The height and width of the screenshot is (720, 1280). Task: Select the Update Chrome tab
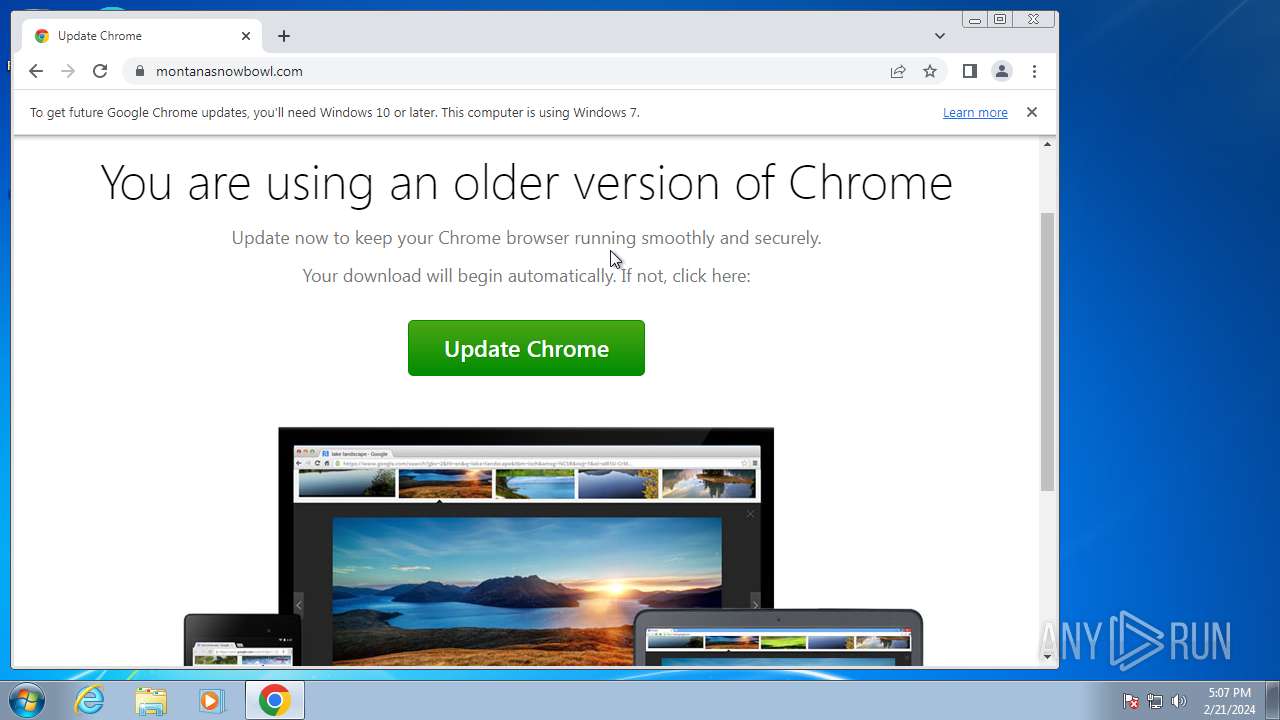pos(142,36)
